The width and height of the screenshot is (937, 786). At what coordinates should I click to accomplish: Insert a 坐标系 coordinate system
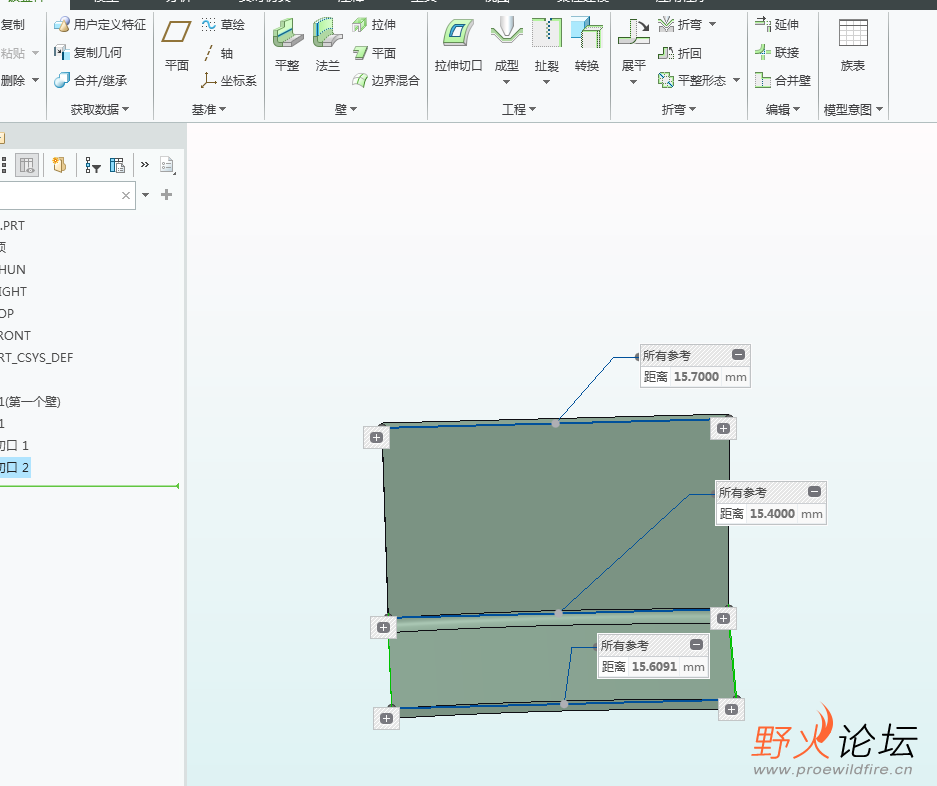pos(229,80)
